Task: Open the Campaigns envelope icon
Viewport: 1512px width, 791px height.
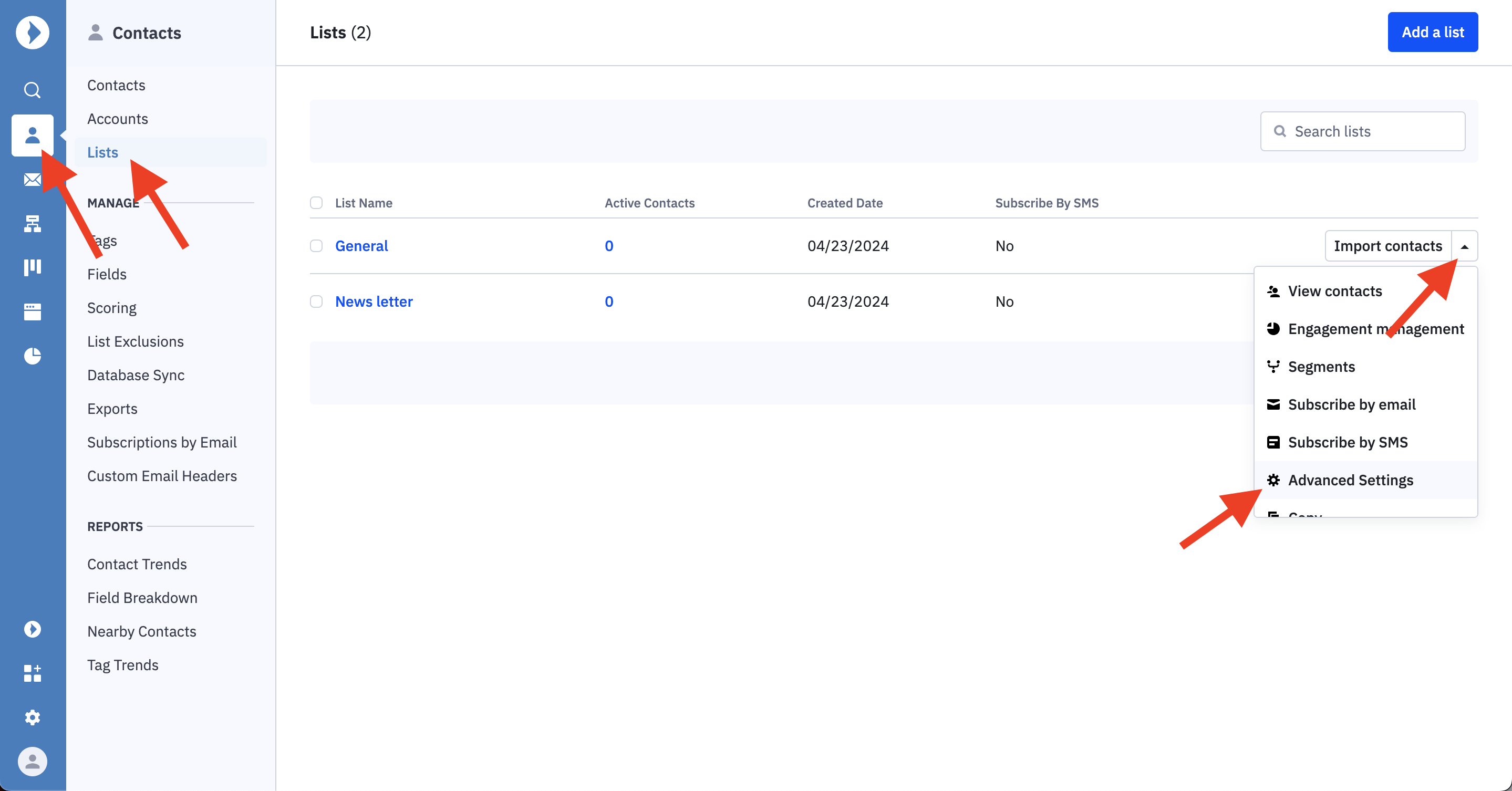Action: (32, 180)
